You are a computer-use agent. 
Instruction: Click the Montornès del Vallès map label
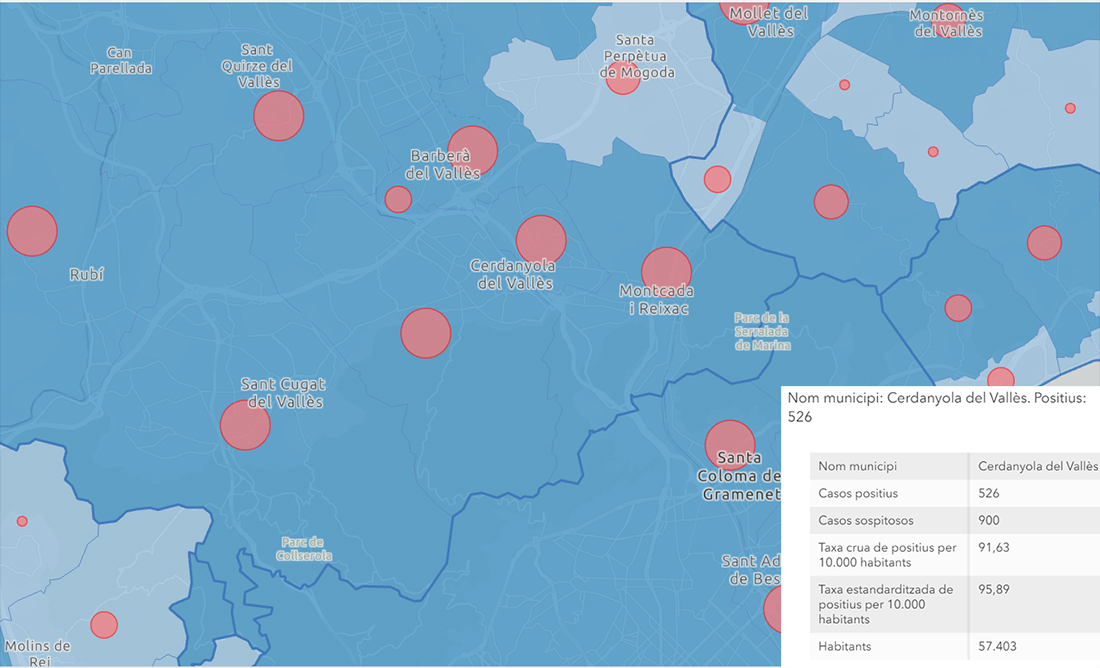[947, 23]
